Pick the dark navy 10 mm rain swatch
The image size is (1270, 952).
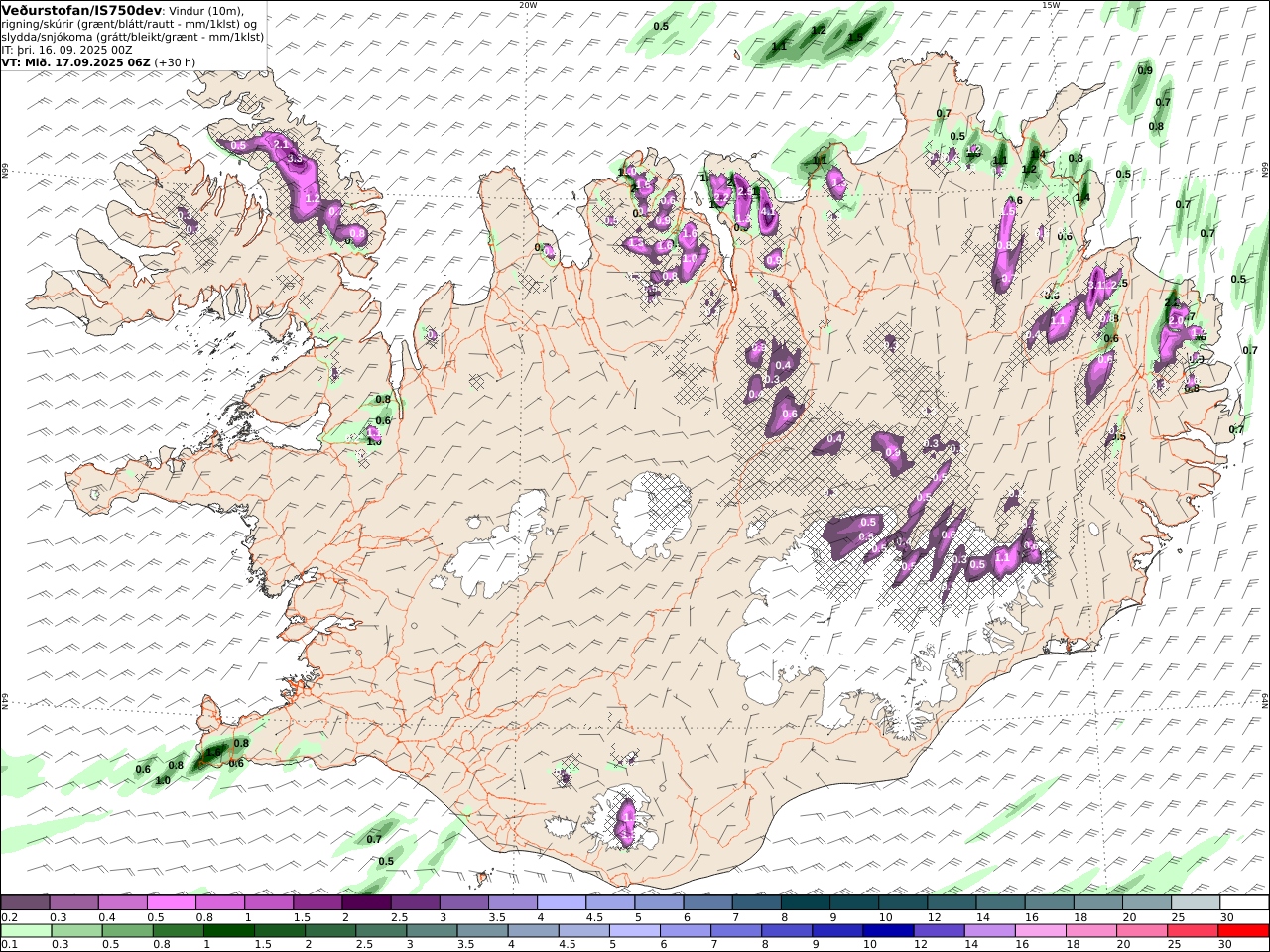coord(887,931)
